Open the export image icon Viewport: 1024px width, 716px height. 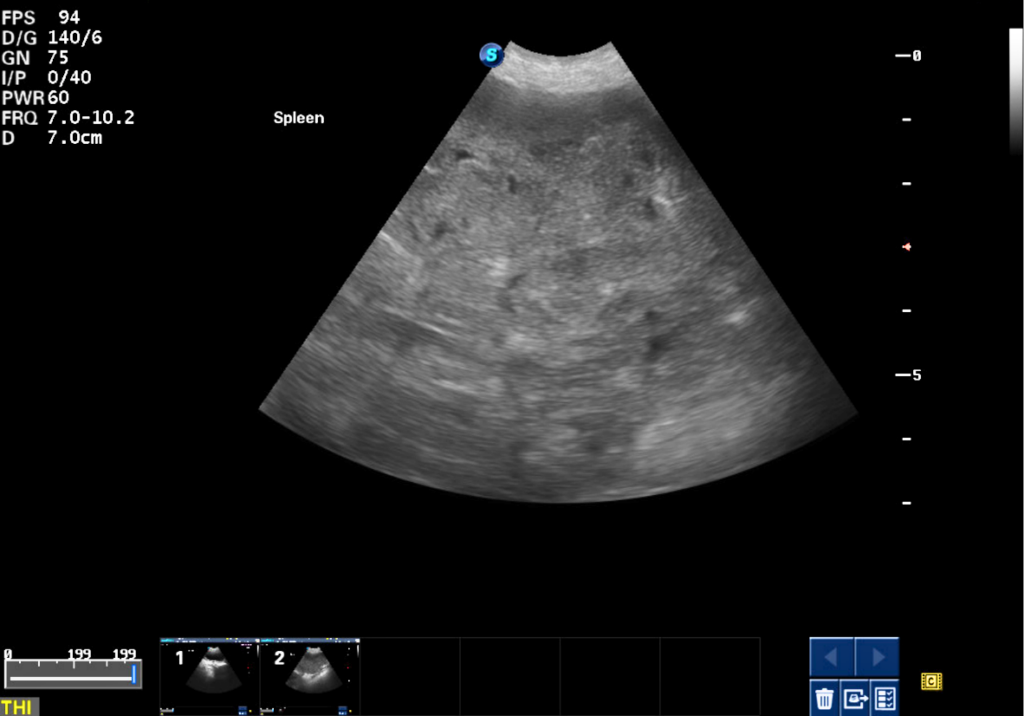tap(855, 698)
